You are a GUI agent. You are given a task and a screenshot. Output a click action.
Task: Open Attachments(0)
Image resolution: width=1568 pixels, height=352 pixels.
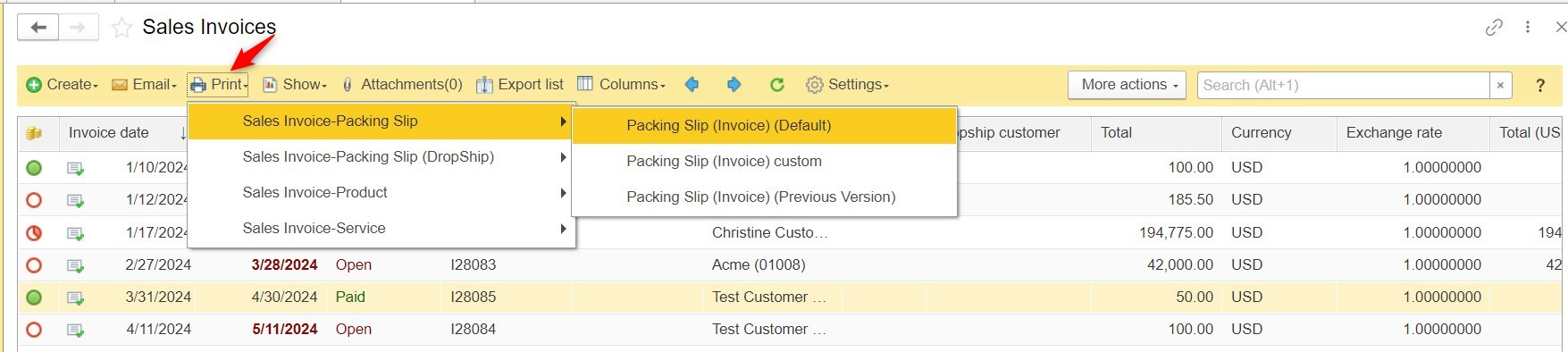(x=402, y=85)
